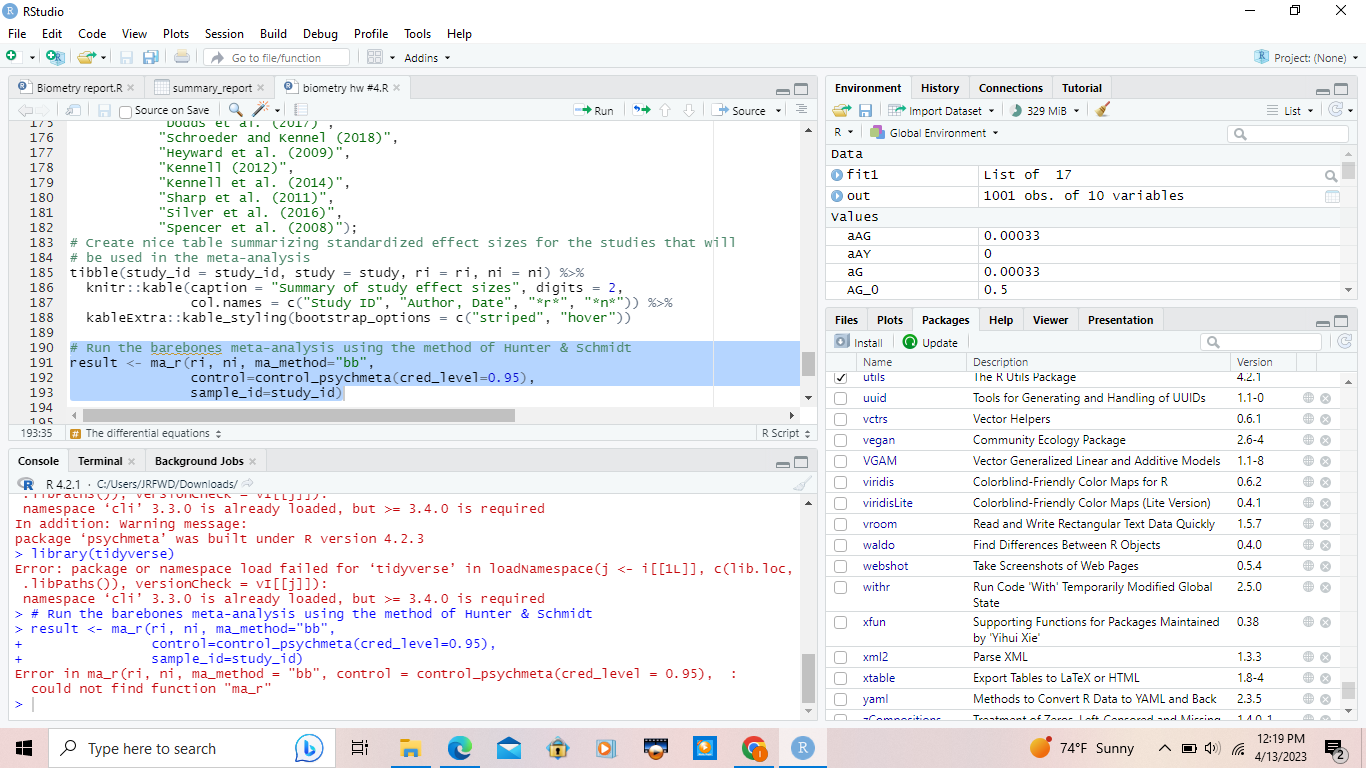Click the re-run previous code region icon
Viewport: 1366px width, 768px height.
pyautogui.click(x=641, y=110)
